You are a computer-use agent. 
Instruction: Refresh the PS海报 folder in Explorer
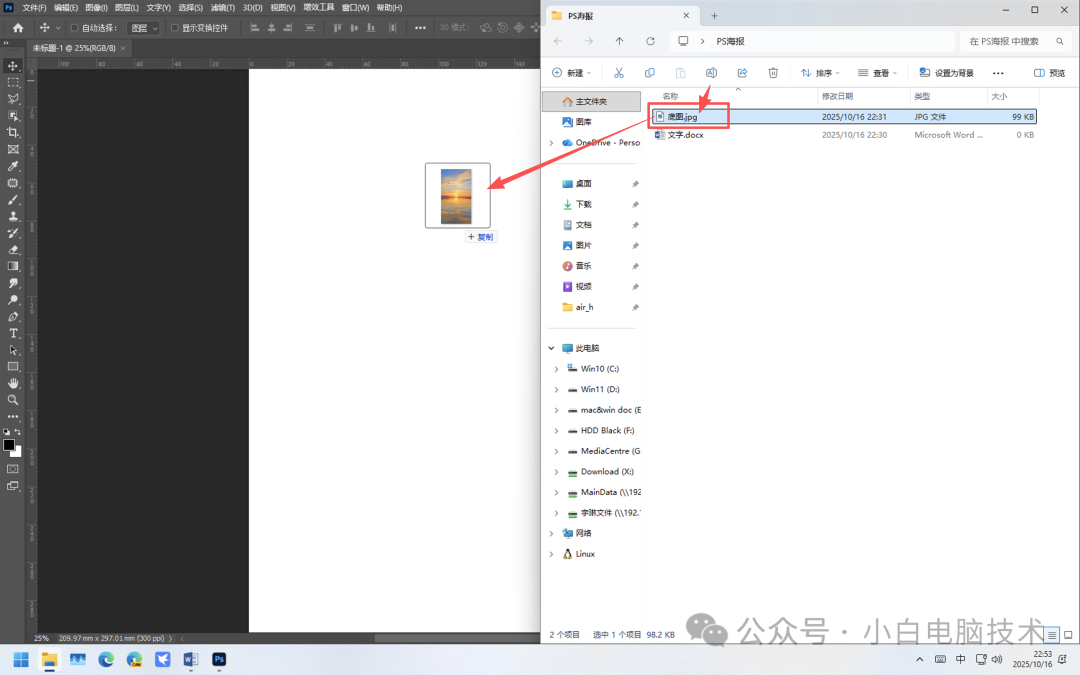650,41
